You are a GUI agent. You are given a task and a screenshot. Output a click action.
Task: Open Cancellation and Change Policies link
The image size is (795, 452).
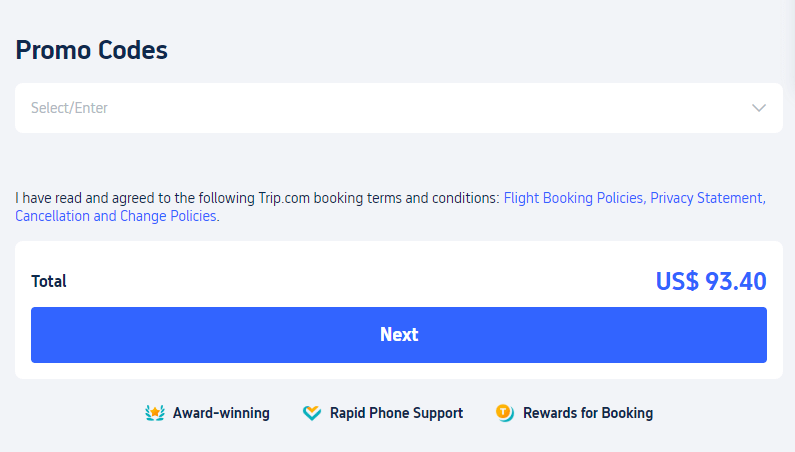click(116, 216)
